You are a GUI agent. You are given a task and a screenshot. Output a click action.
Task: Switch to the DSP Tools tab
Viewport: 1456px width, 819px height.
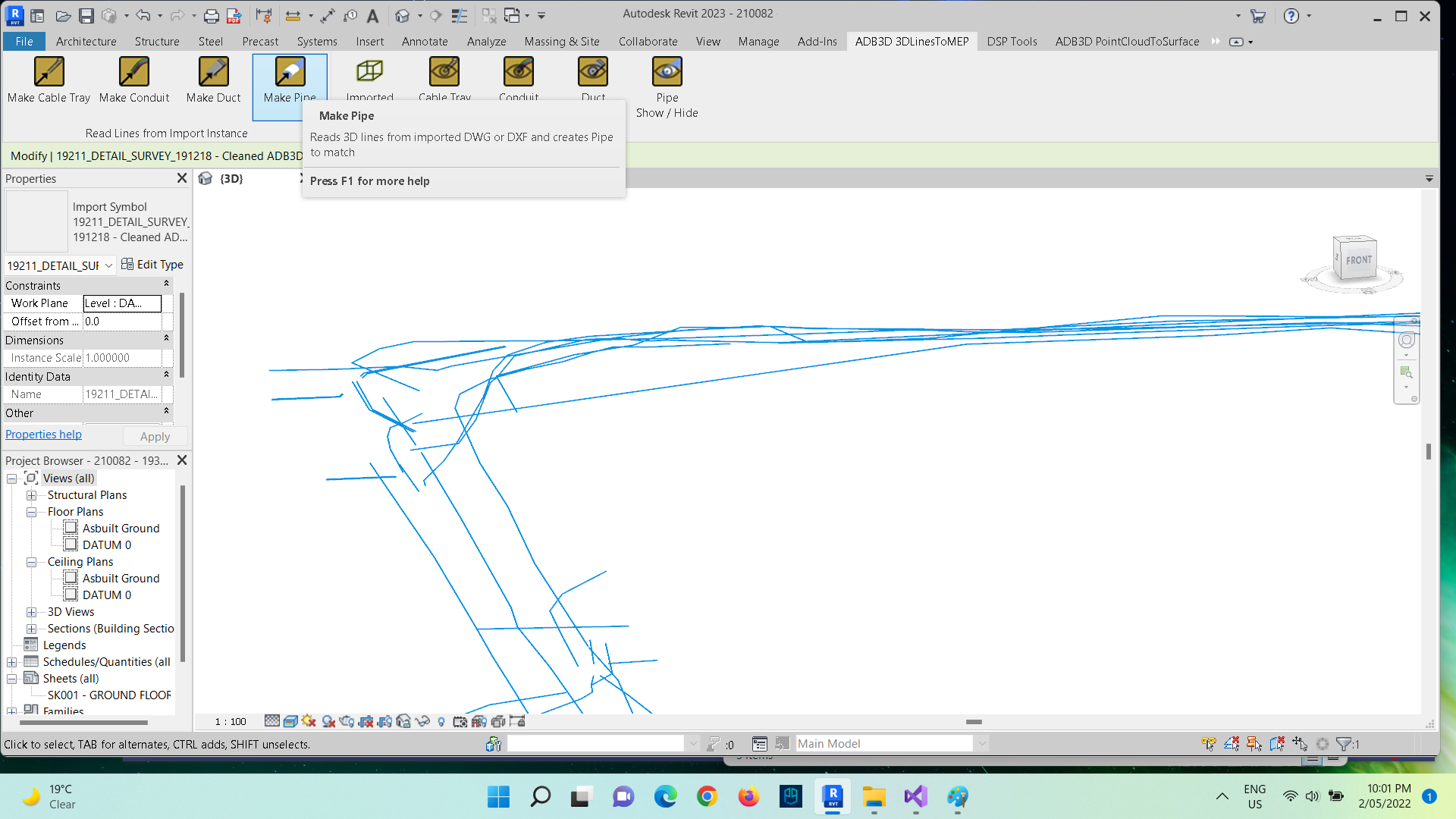(1012, 42)
